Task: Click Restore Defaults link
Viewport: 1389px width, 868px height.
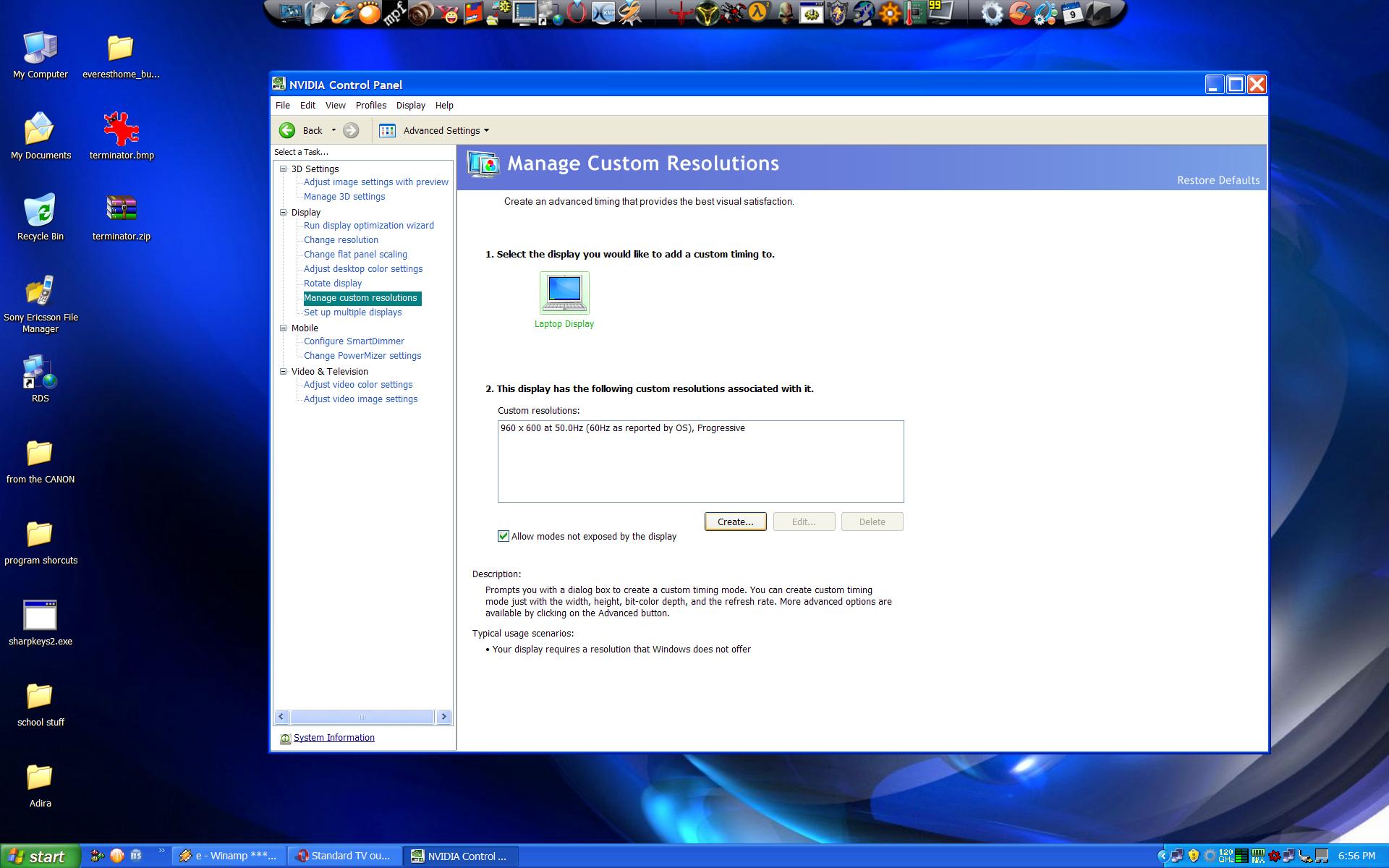Action: (x=1218, y=180)
